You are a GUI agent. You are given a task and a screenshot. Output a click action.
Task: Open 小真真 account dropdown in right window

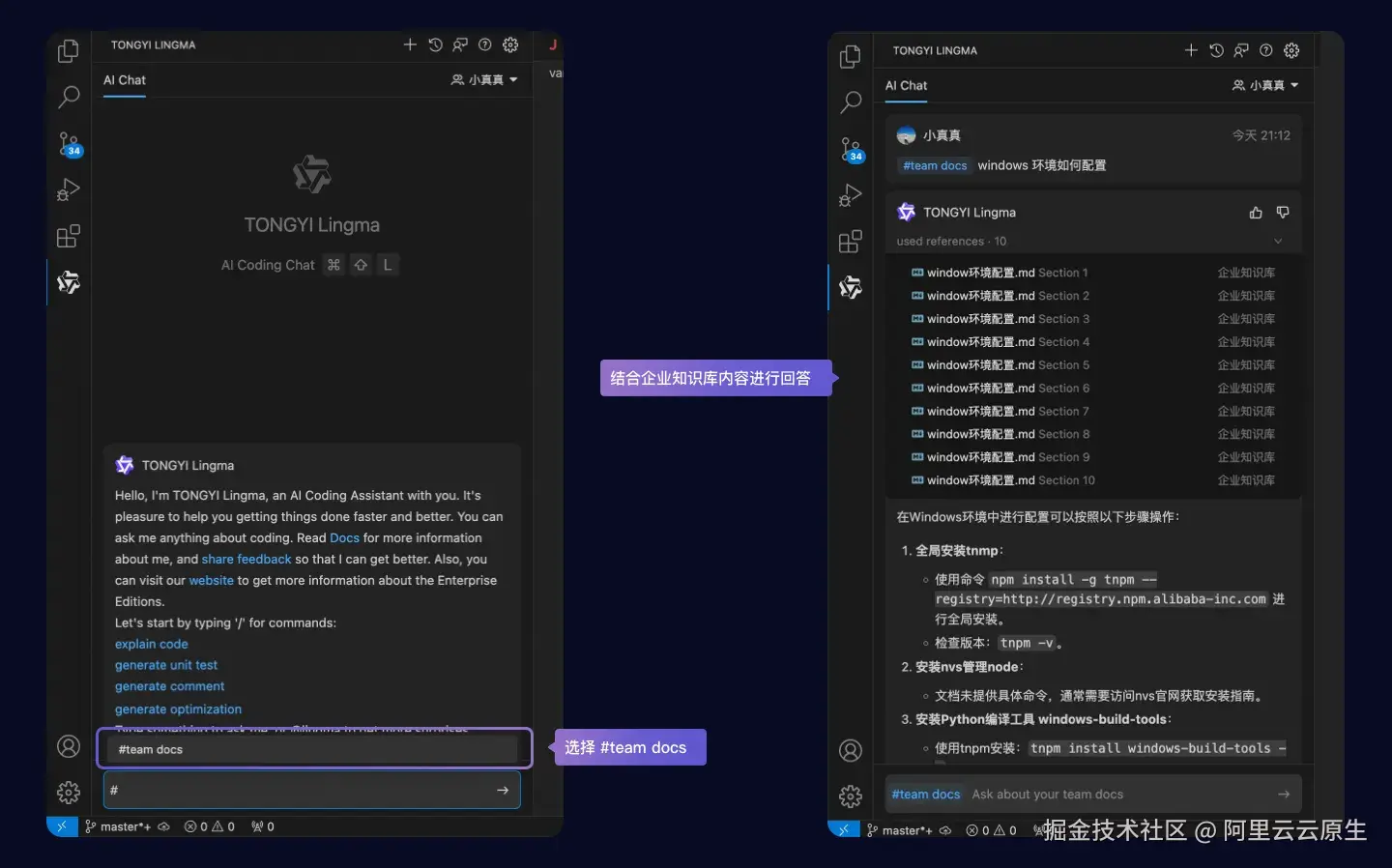click(1265, 86)
